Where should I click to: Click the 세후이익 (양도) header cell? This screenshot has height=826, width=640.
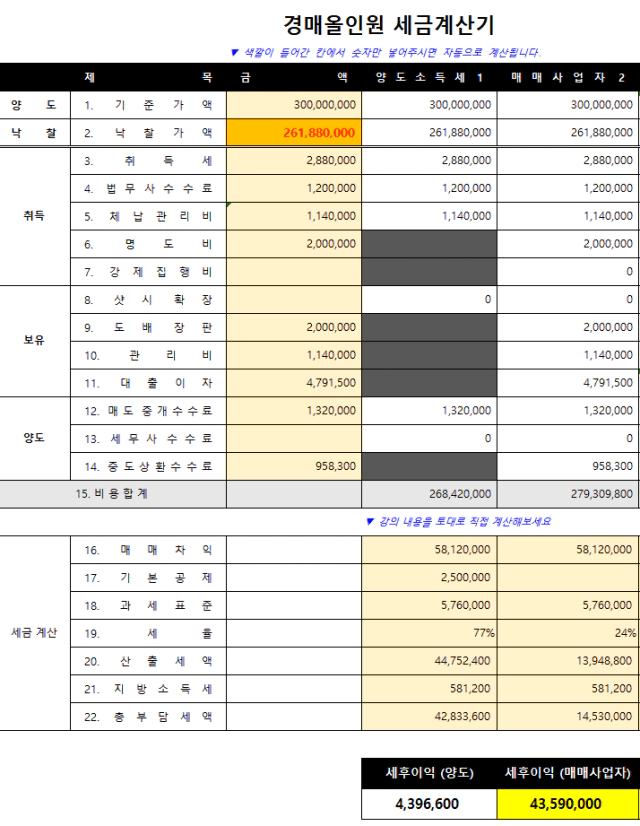tap(429, 773)
